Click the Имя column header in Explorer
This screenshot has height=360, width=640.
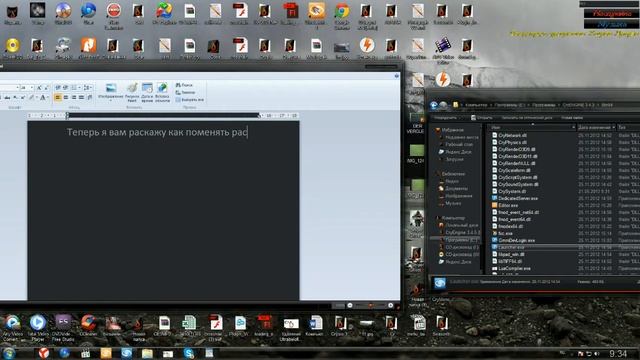(x=532, y=127)
